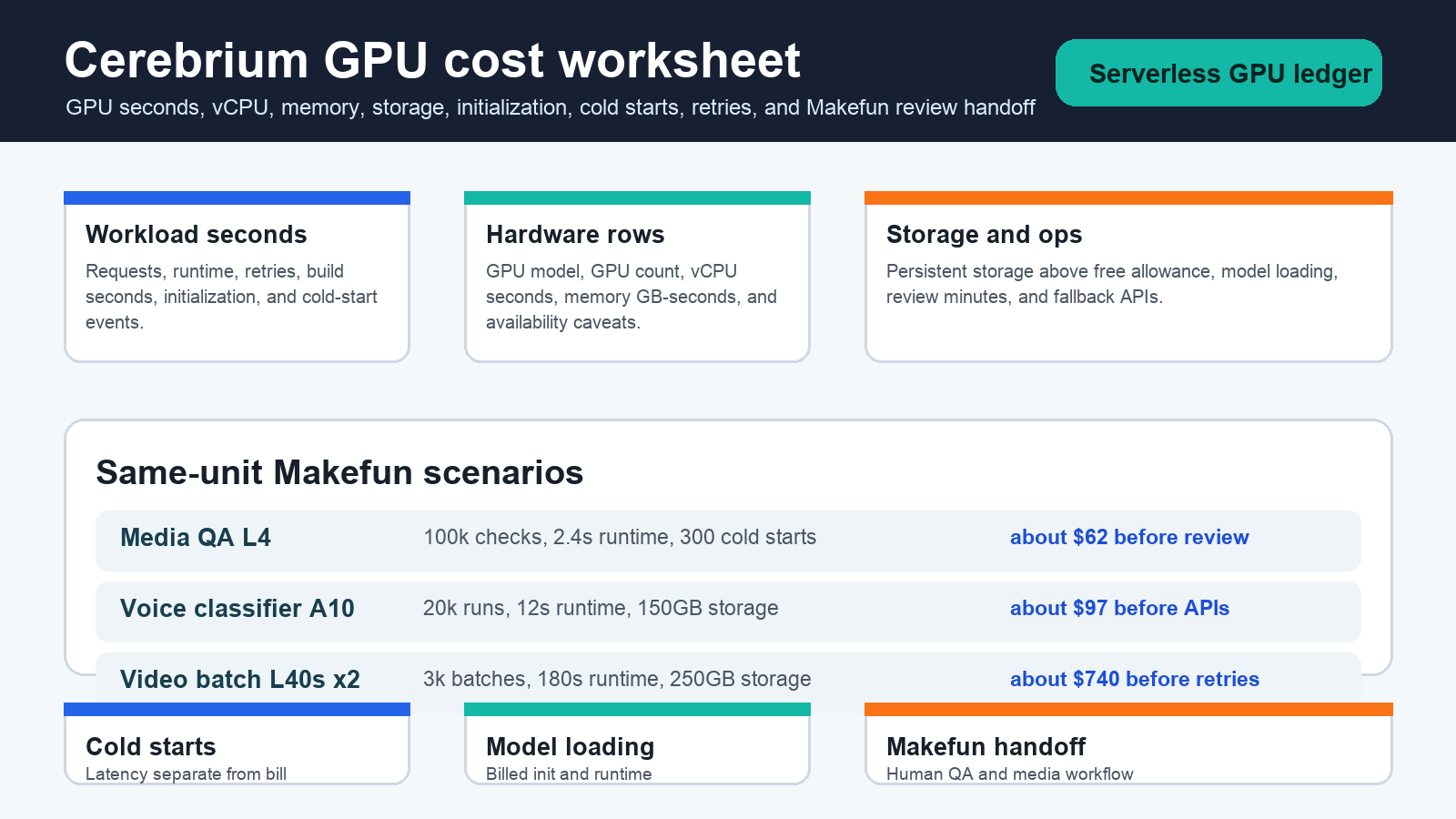Select the Voice classifier A10 scenario label
This screenshot has height=819, width=1456.
(238, 609)
